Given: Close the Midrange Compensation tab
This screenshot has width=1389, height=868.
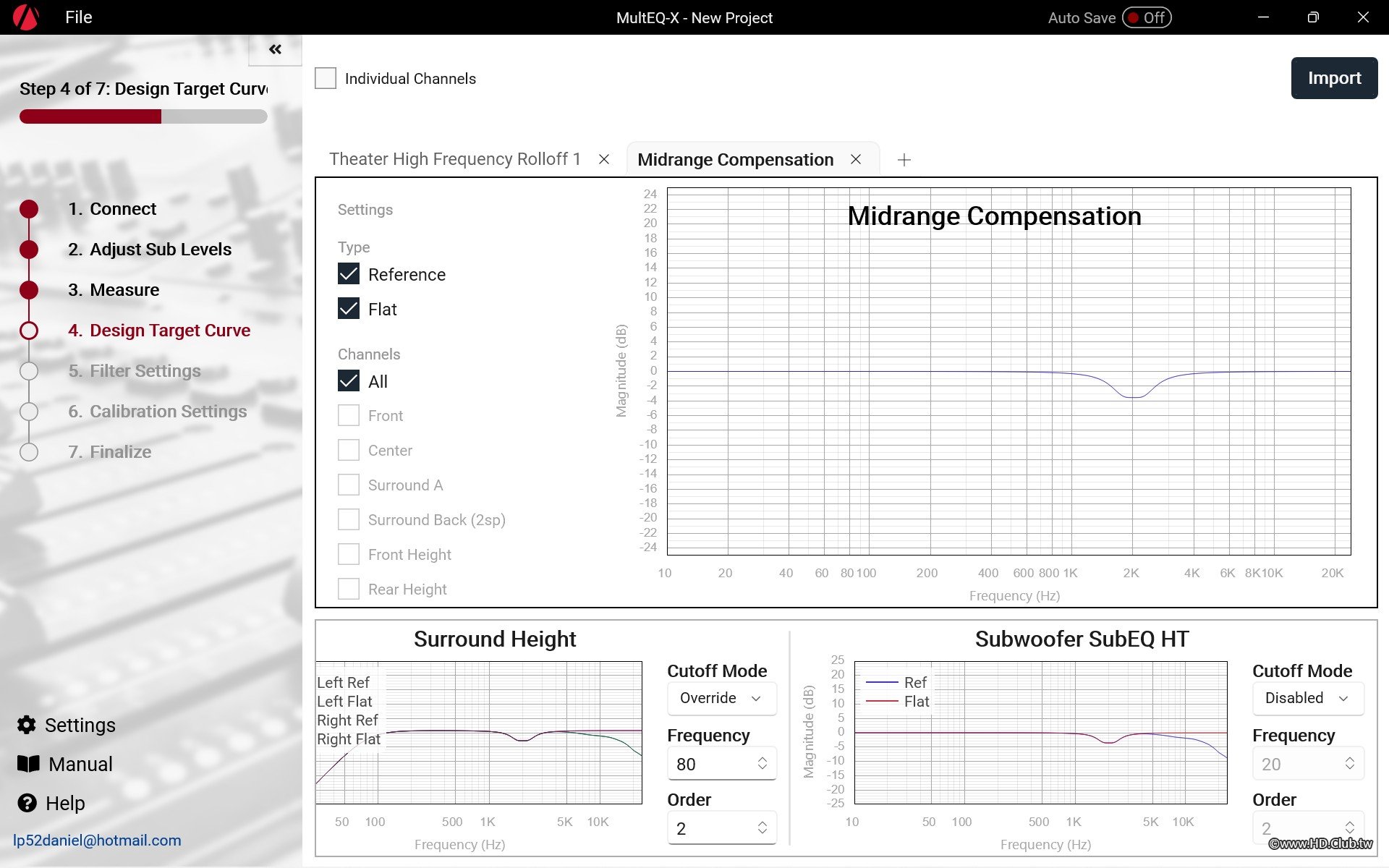Looking at the screenshot, I should 856,159.
